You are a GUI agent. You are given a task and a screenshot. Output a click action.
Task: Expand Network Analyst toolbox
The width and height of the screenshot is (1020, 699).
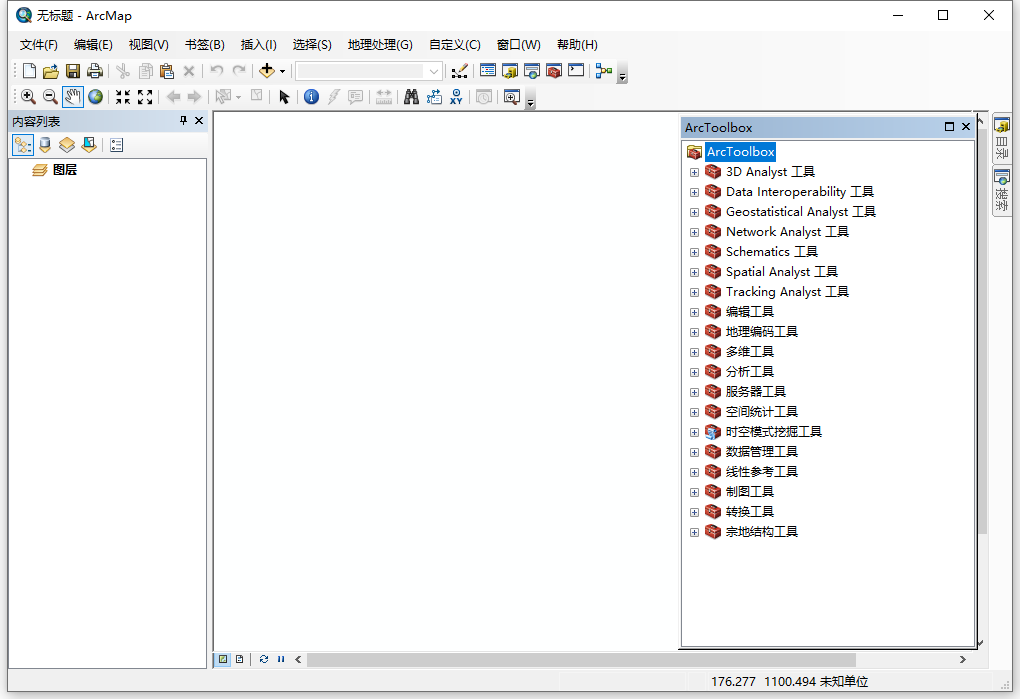(x=694, y=232)
